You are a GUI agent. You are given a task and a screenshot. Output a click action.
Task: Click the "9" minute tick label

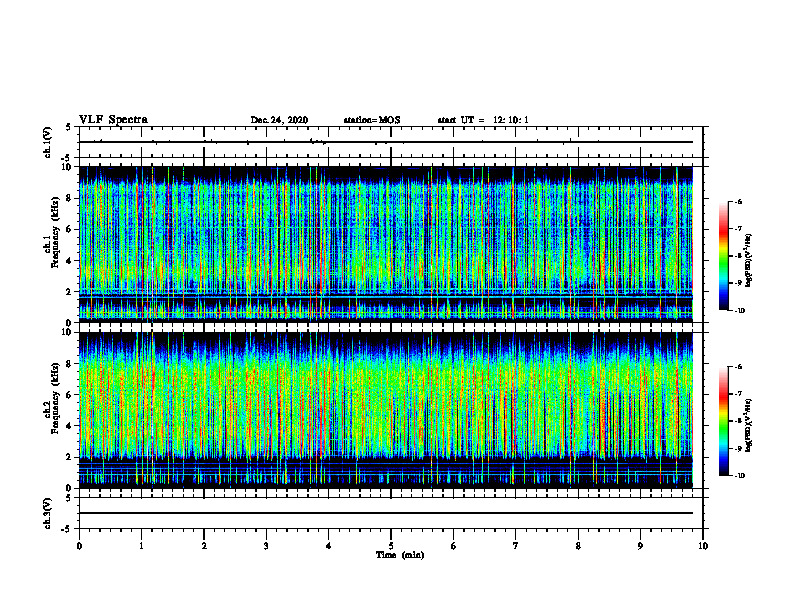(x=640, y=546)
